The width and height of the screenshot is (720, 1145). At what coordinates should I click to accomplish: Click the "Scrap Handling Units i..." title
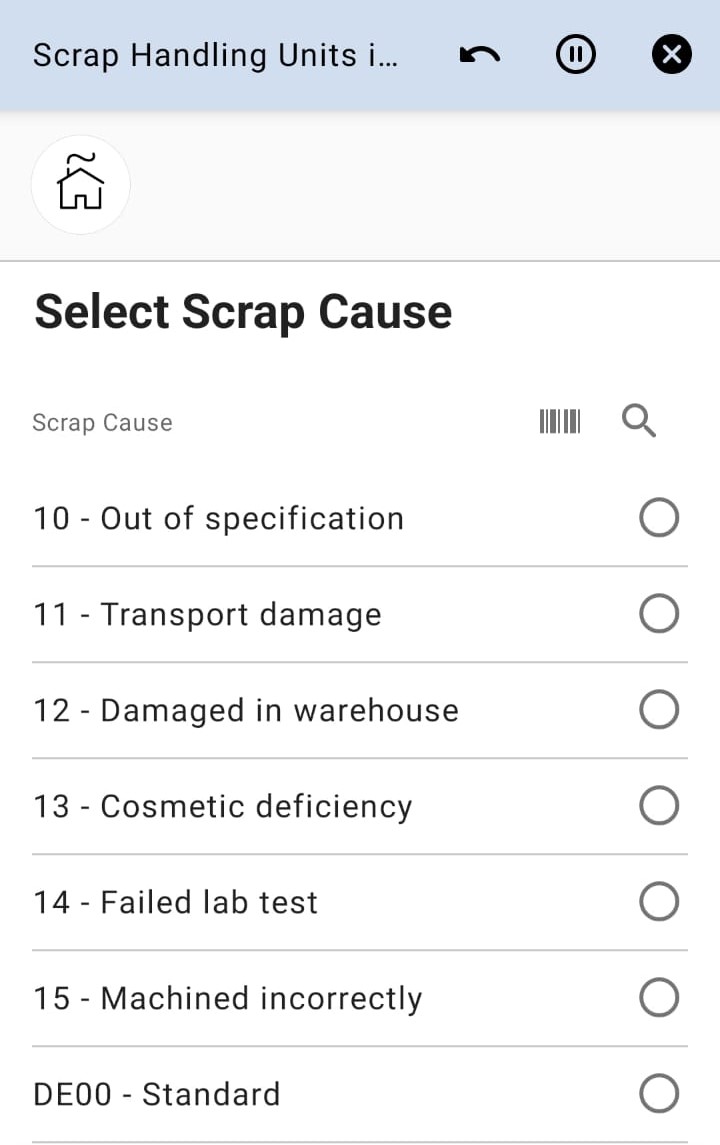(215, 55)
